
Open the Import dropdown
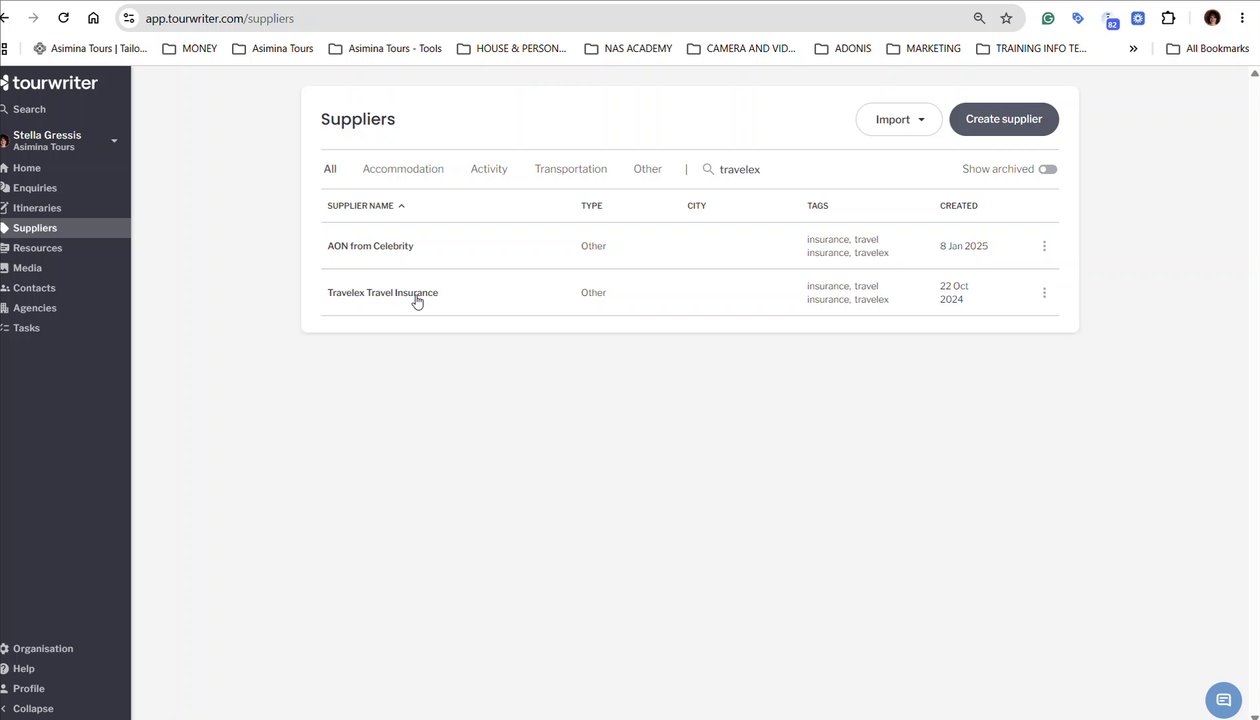[x=899, y=119]
